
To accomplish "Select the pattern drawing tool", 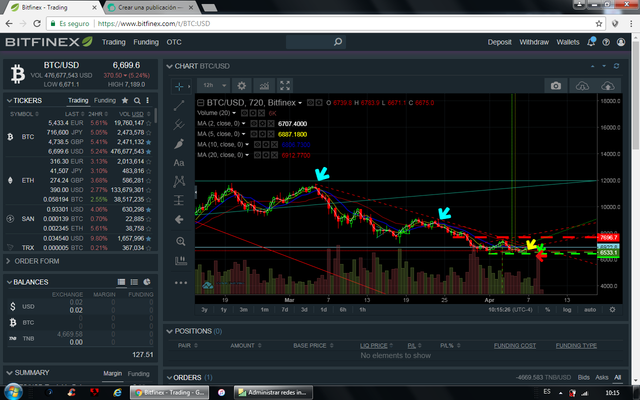I will [179, 181].
